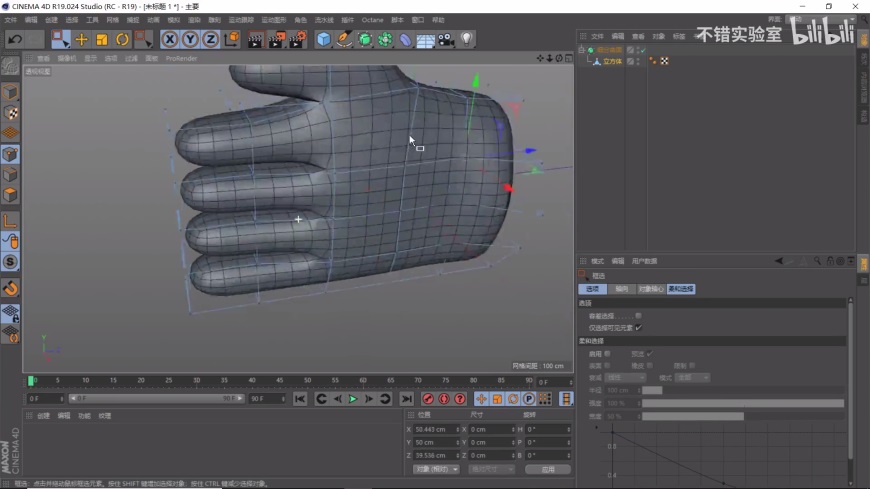Open the 衰减 falloff type dropdown
This screenshot has height=489, width=870.
pyautogui.click(x=627, y=377)
